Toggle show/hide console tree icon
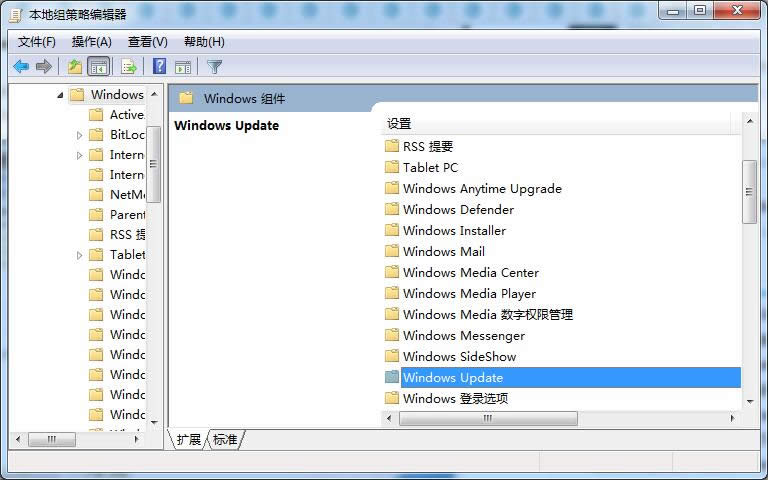This screenshot has width=768, height=480. tap(99, 67)
